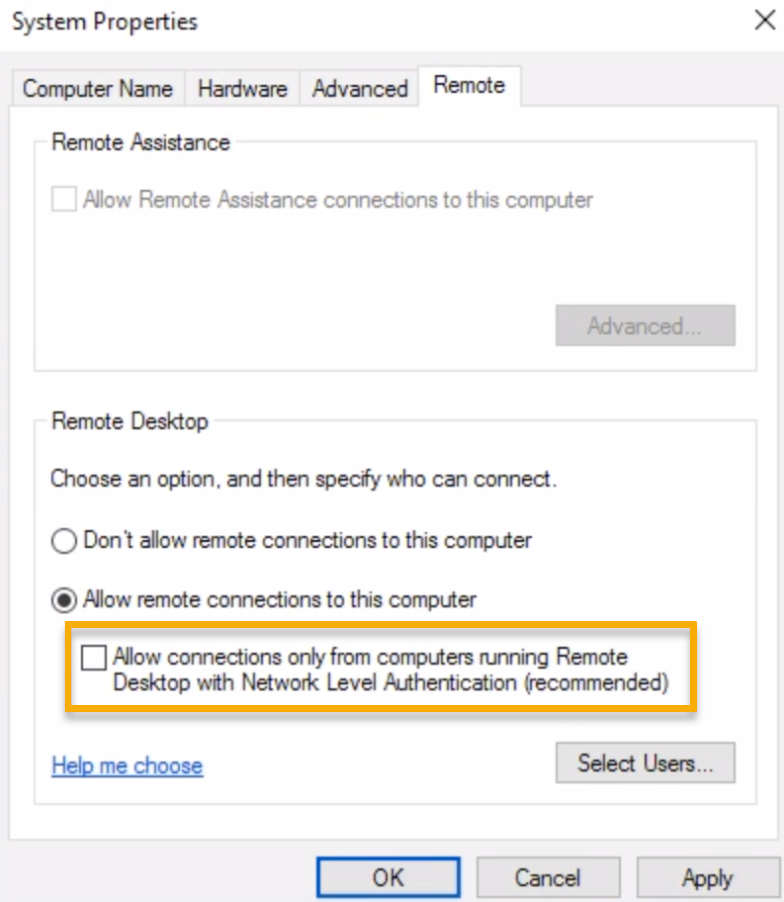This screenshot has height=902, width=784.
Task: Click the '(recommended)' text in NLA label
Action: [x=599, y=684]
